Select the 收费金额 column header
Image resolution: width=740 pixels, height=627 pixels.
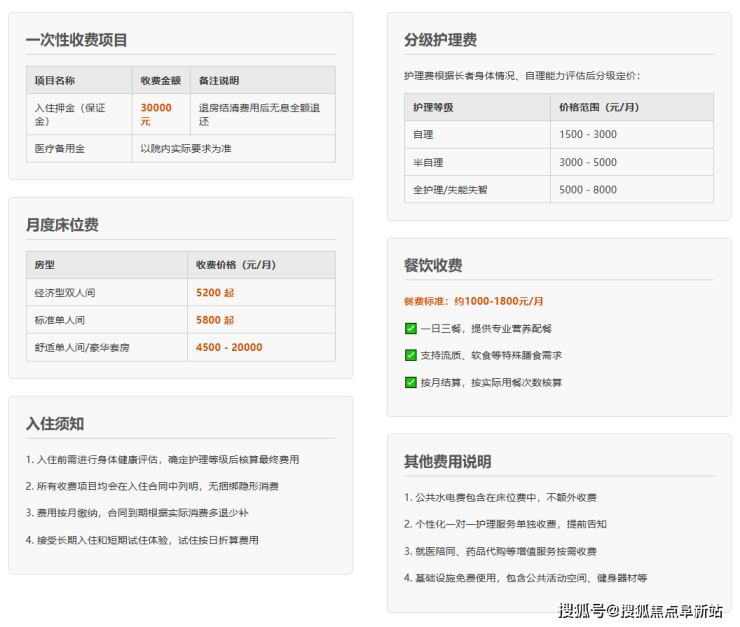coord(160,81)
